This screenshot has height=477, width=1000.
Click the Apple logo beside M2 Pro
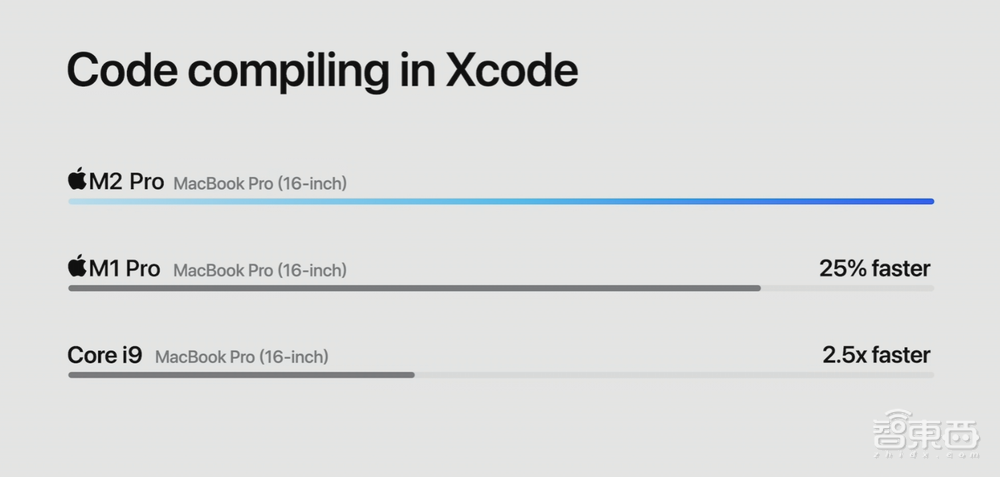(x=77, y=180)
